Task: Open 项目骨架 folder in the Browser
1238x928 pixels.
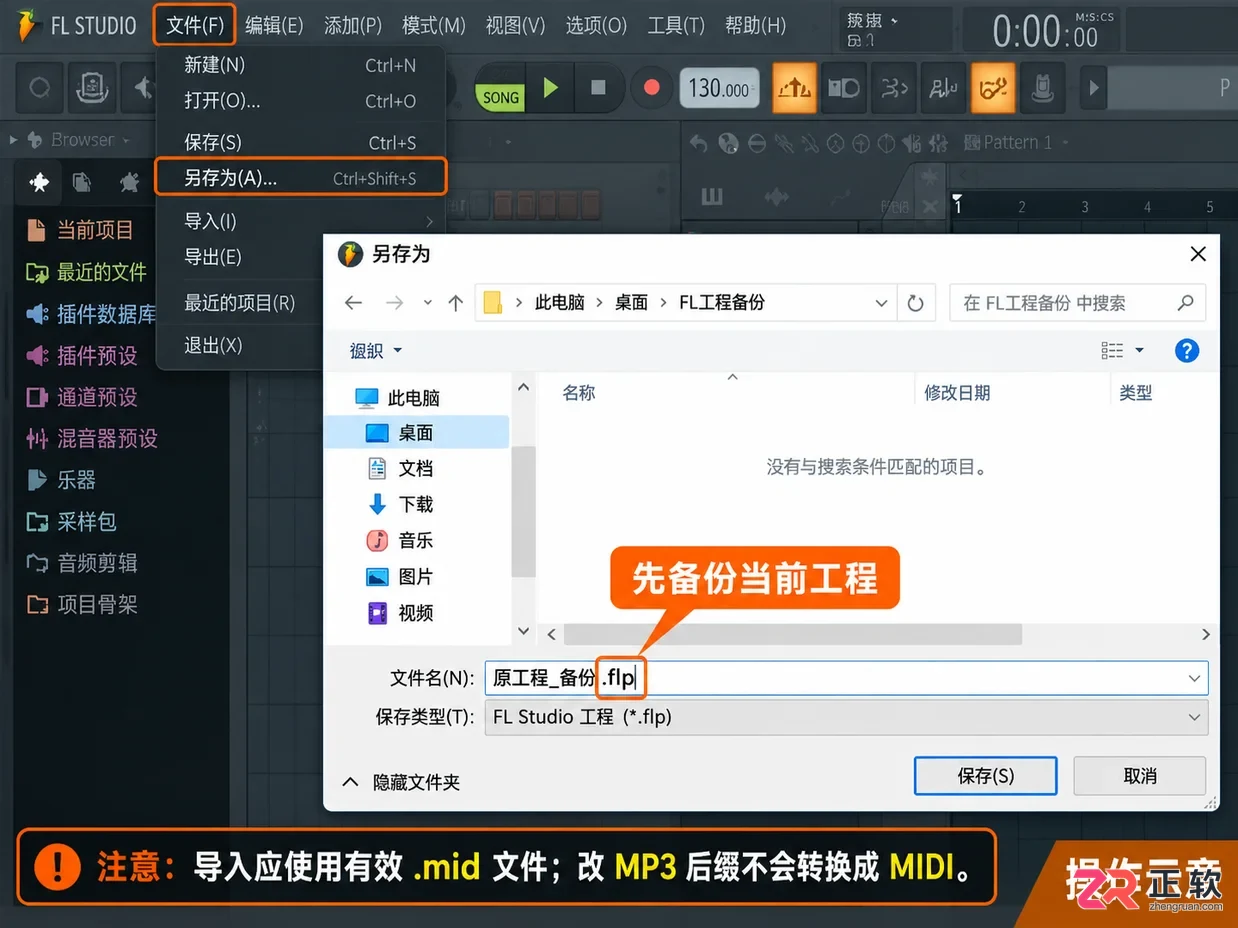Action: point(82,604)
